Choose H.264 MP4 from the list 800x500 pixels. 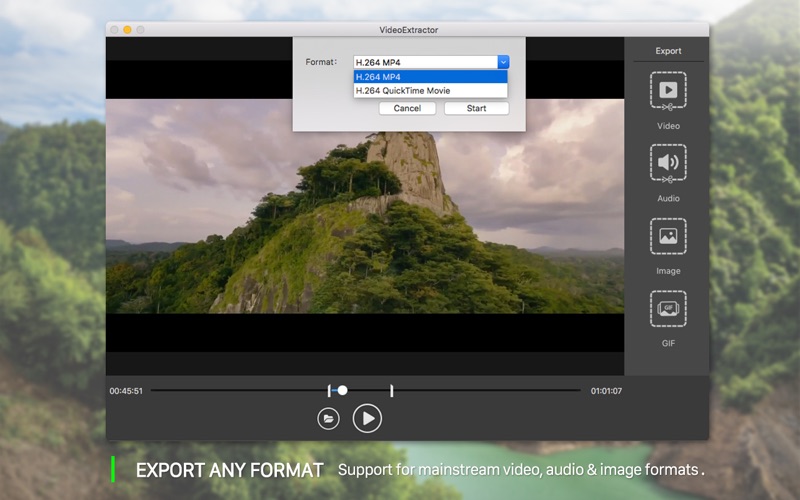click(x=430, y=77)
